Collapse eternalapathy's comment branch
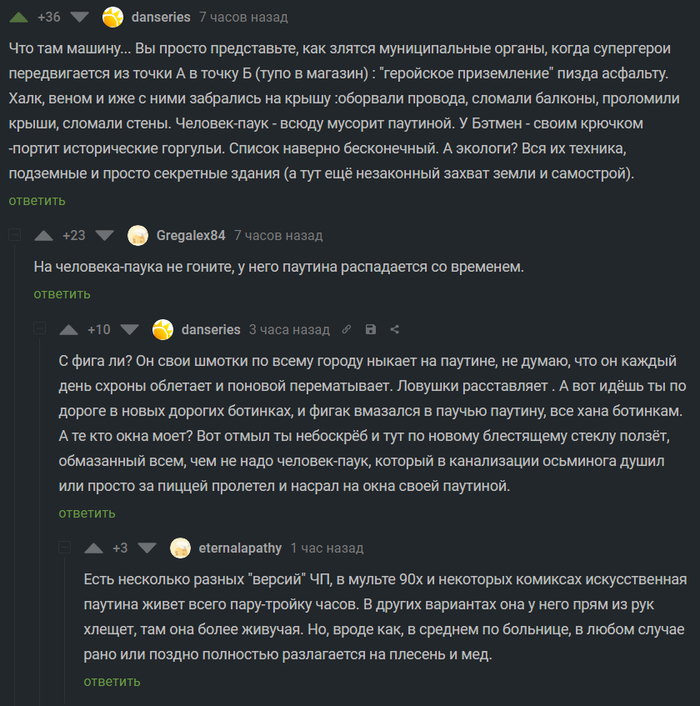 (x=64, y=548)
